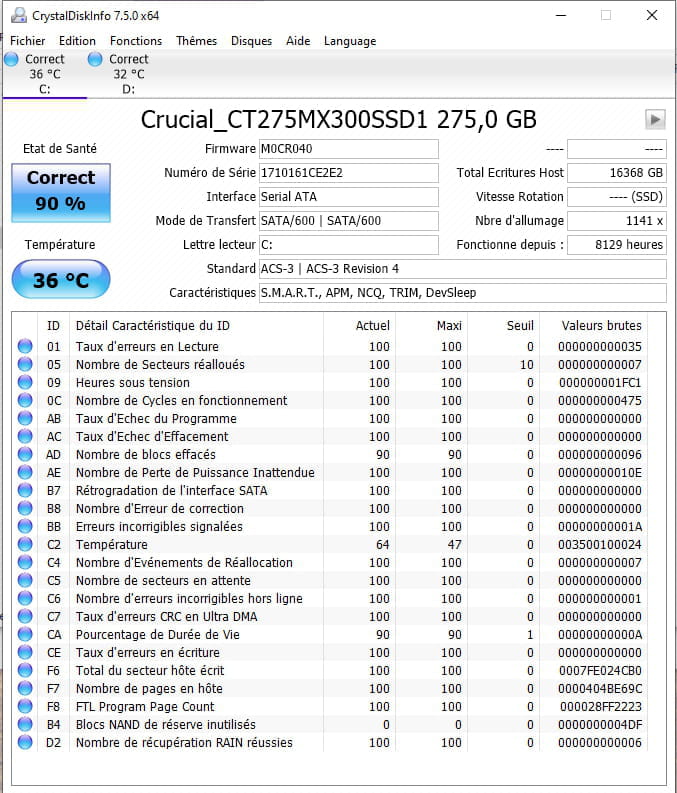Click the Caractéristiques field
The width and height of the screenshot is (677, 793).
(x=463, y=293)
